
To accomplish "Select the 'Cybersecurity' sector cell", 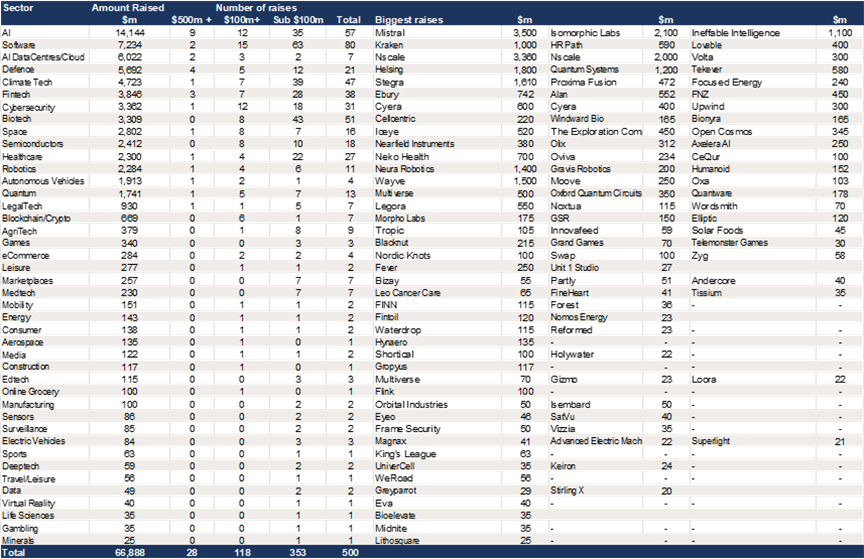I will 29,107.
